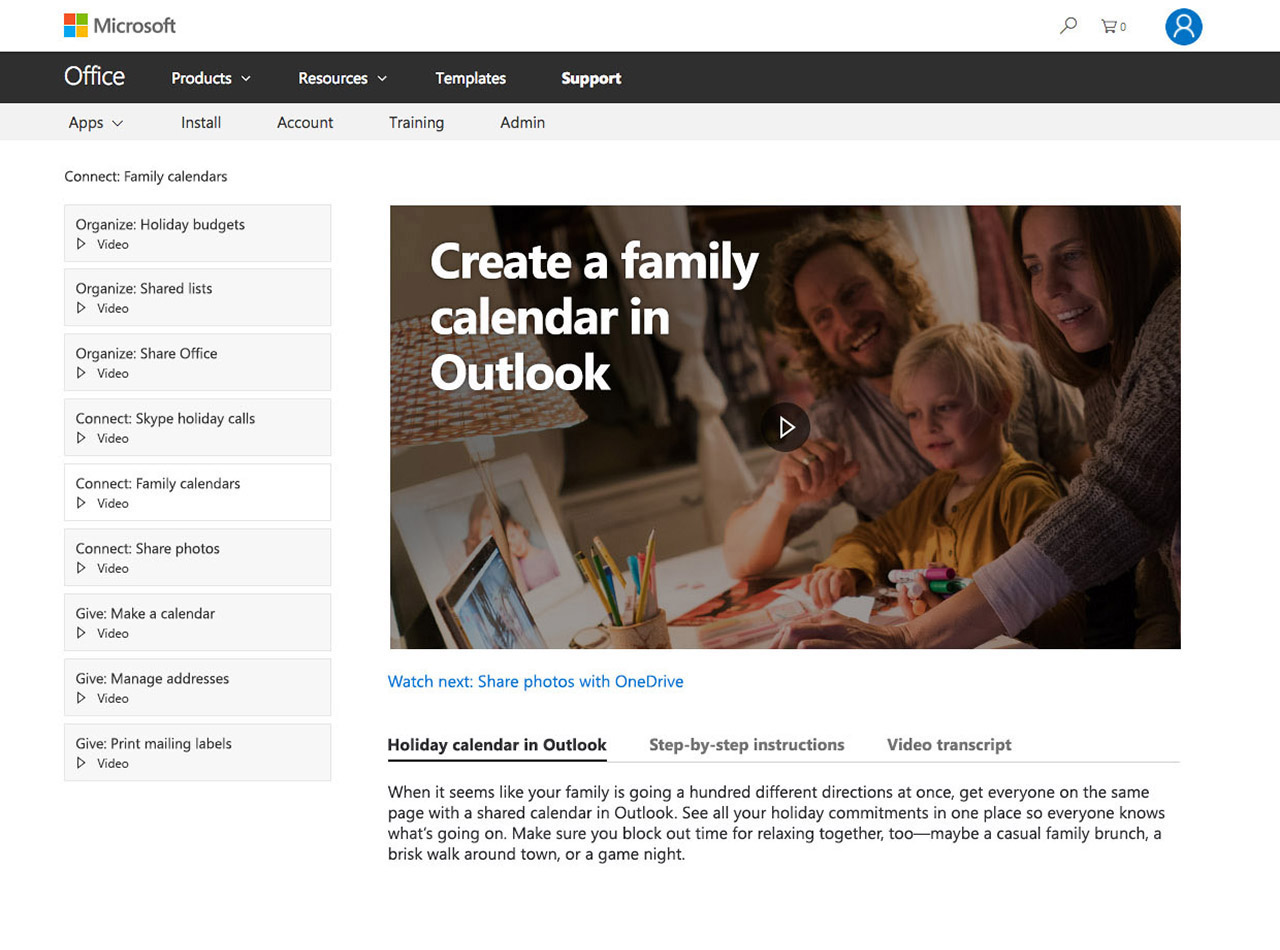Open the Apps dropdown
Screen dimensions: 1280x950
[x=95, y=122]
